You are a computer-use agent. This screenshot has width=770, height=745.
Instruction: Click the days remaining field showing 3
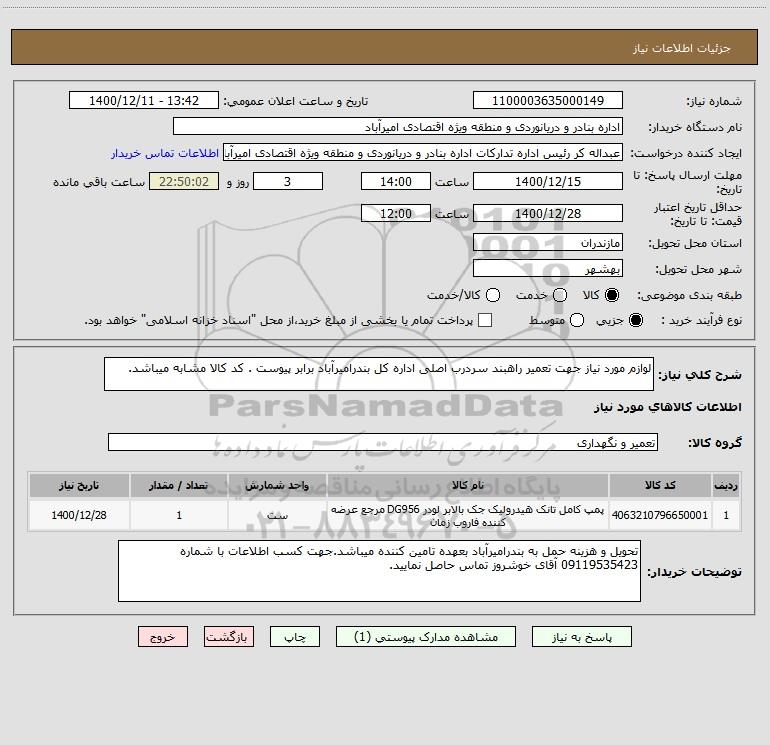pos(288,181)
